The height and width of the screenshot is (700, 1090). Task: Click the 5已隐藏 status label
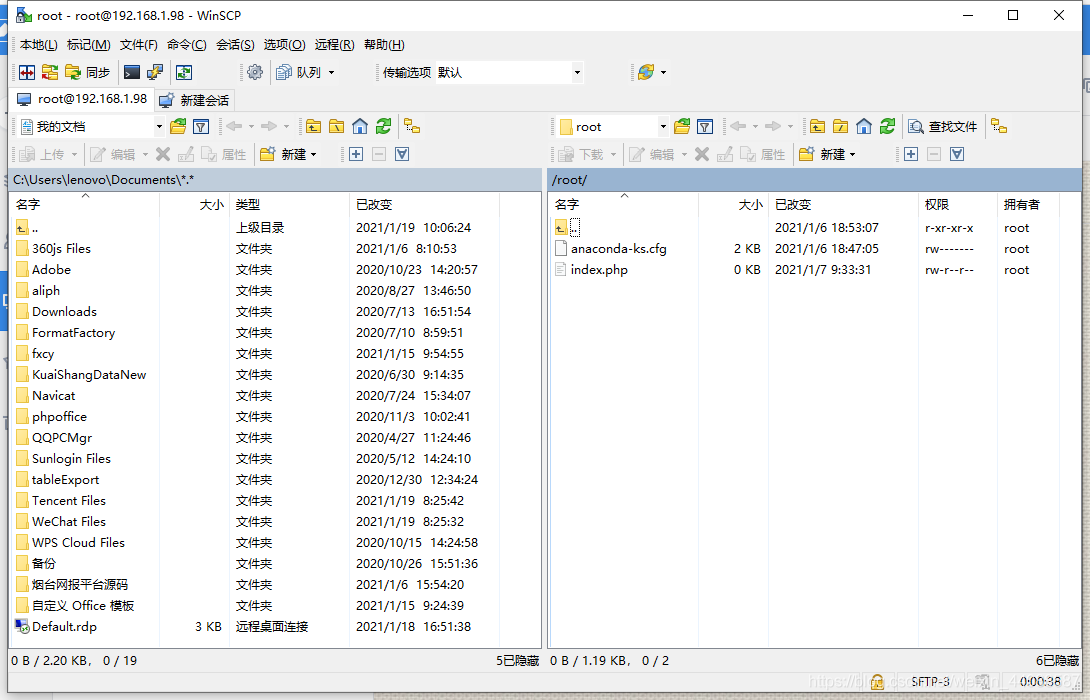tap(517, 660)
